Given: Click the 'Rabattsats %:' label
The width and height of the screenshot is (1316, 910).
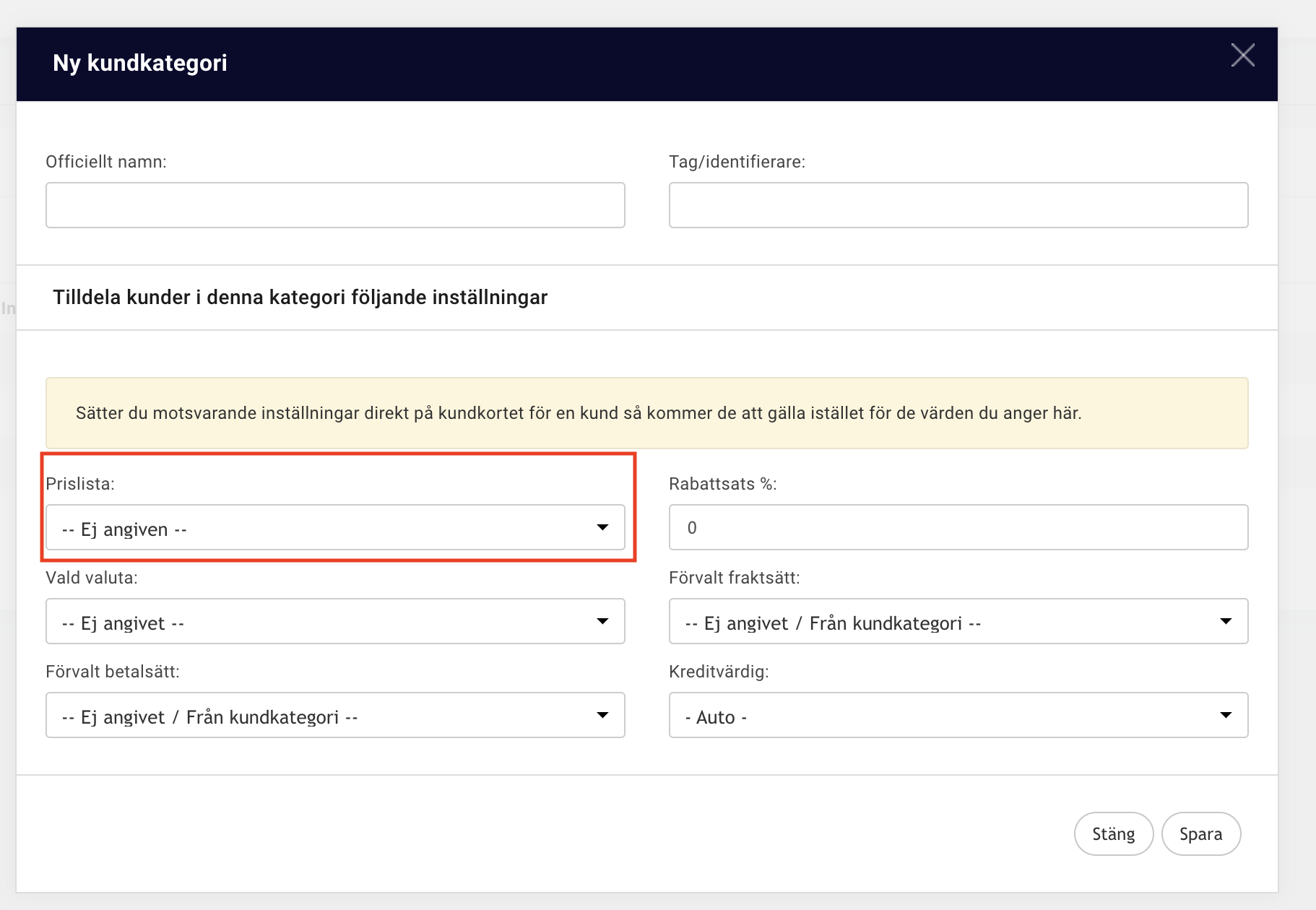Looking at the screenshot, I should click(723, 484).
